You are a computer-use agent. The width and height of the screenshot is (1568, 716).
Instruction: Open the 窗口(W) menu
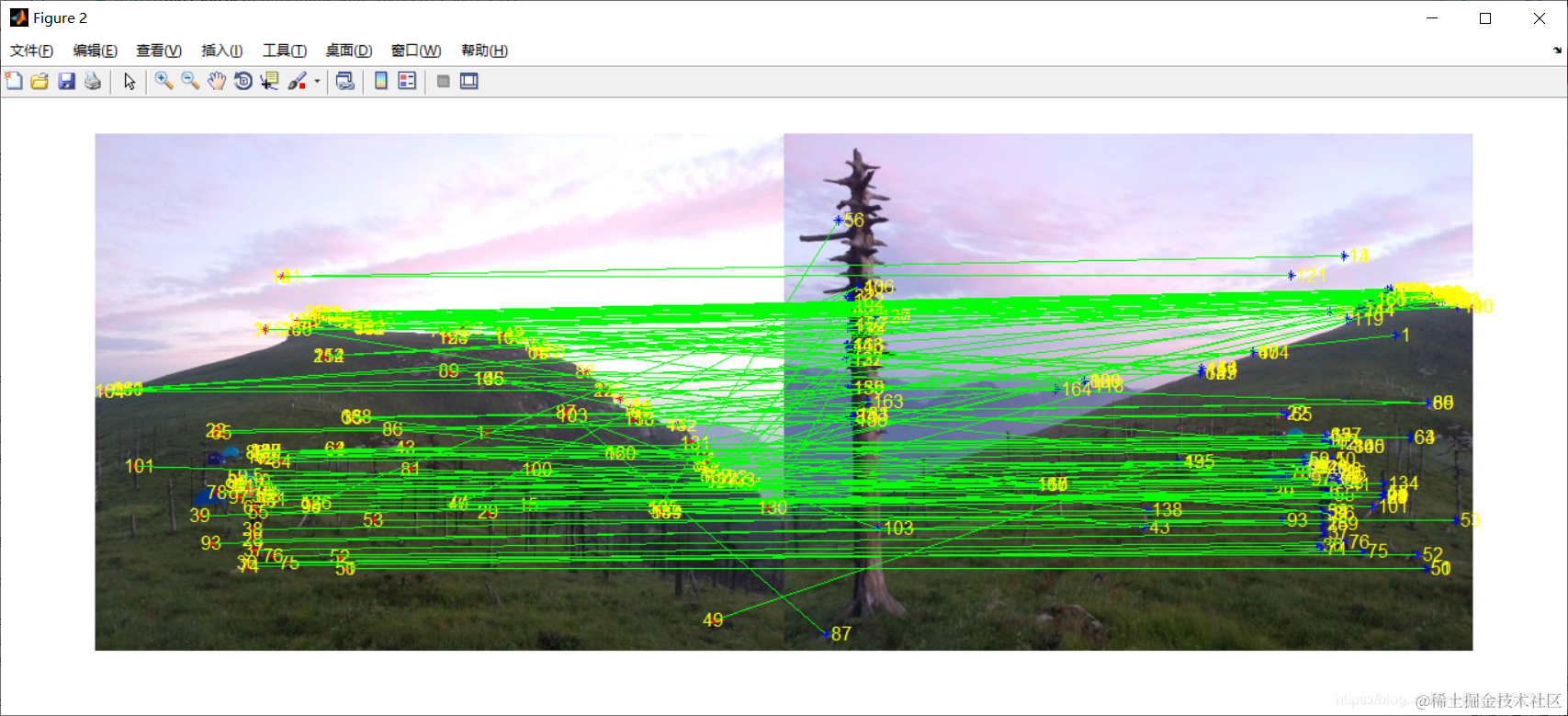click(x=416, y=51)
